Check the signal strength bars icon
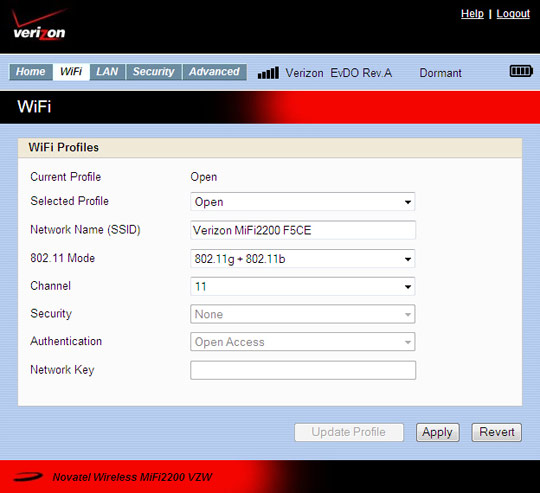The image size is (540, 493). [x=268, y=73]
